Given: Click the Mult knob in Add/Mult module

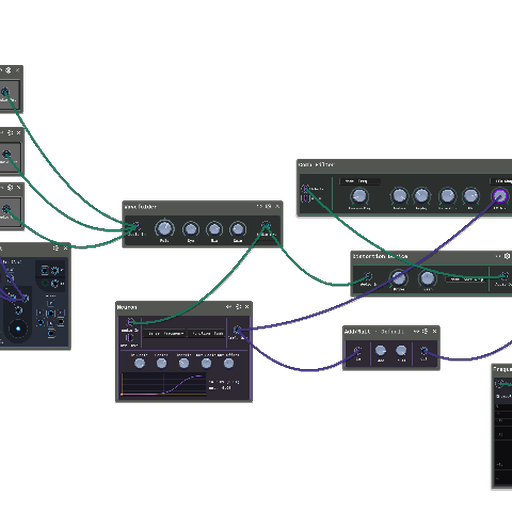Looking at the screenshot, I should [401, 351].
